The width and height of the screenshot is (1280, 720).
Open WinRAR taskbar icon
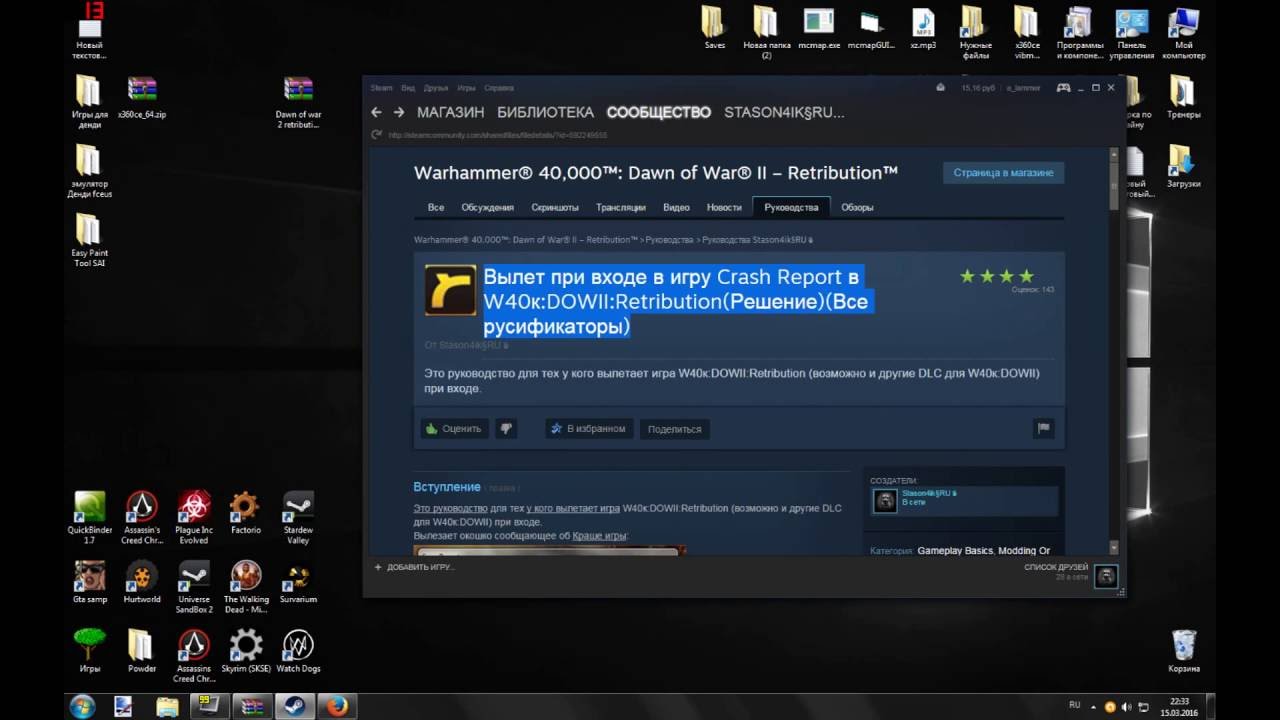tap(253, 706)
